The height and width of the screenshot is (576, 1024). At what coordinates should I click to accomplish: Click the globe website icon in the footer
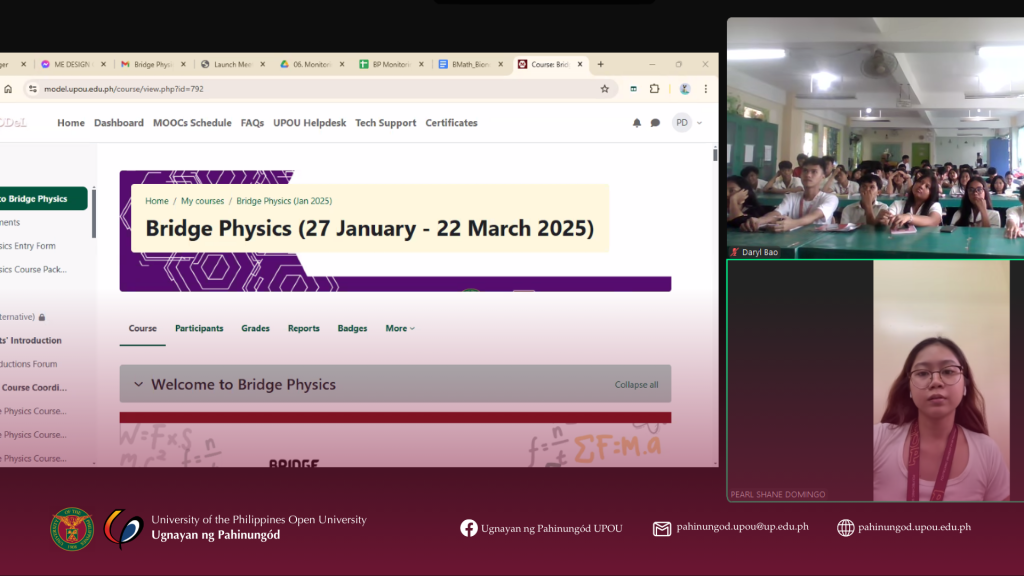pos(846,528)
